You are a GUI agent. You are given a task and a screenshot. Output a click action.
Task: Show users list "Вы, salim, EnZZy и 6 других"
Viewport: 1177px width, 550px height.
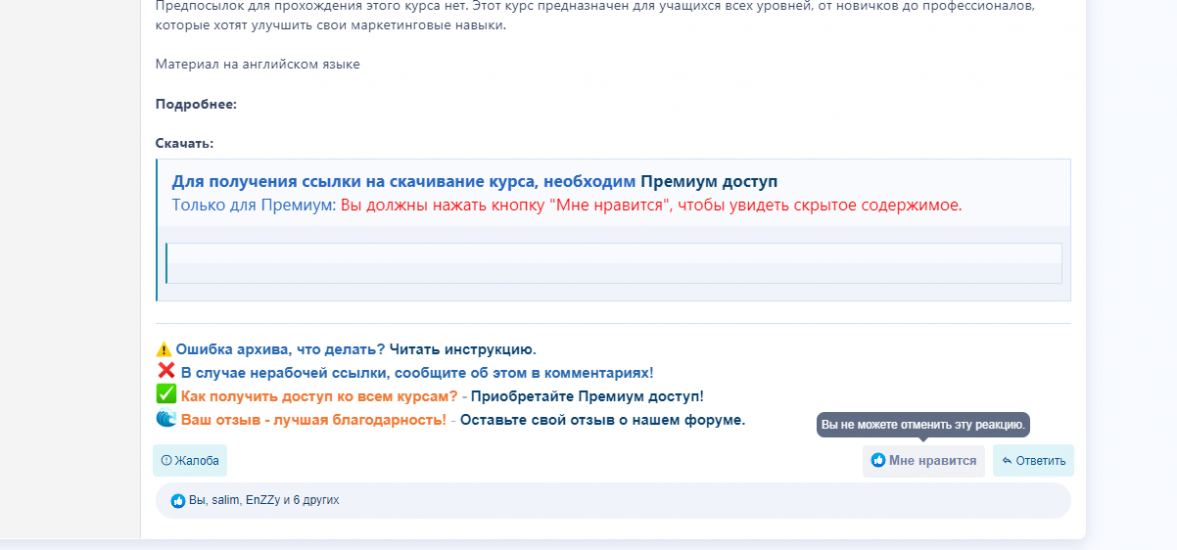(264, 500)
